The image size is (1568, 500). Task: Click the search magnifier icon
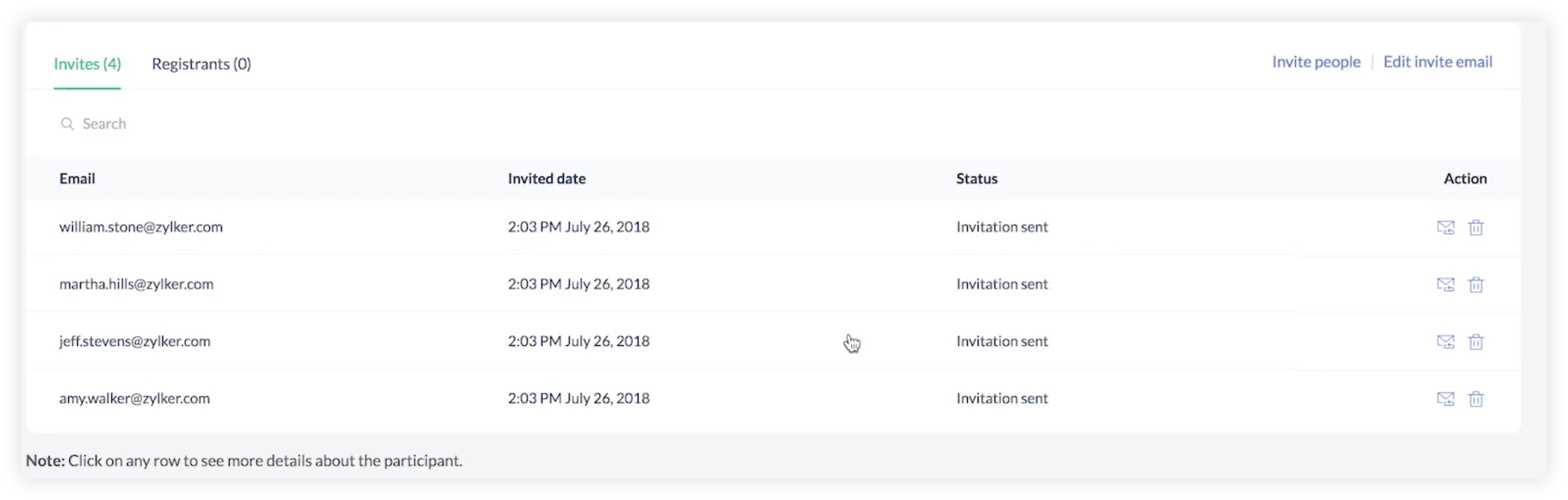click(67, 124)
